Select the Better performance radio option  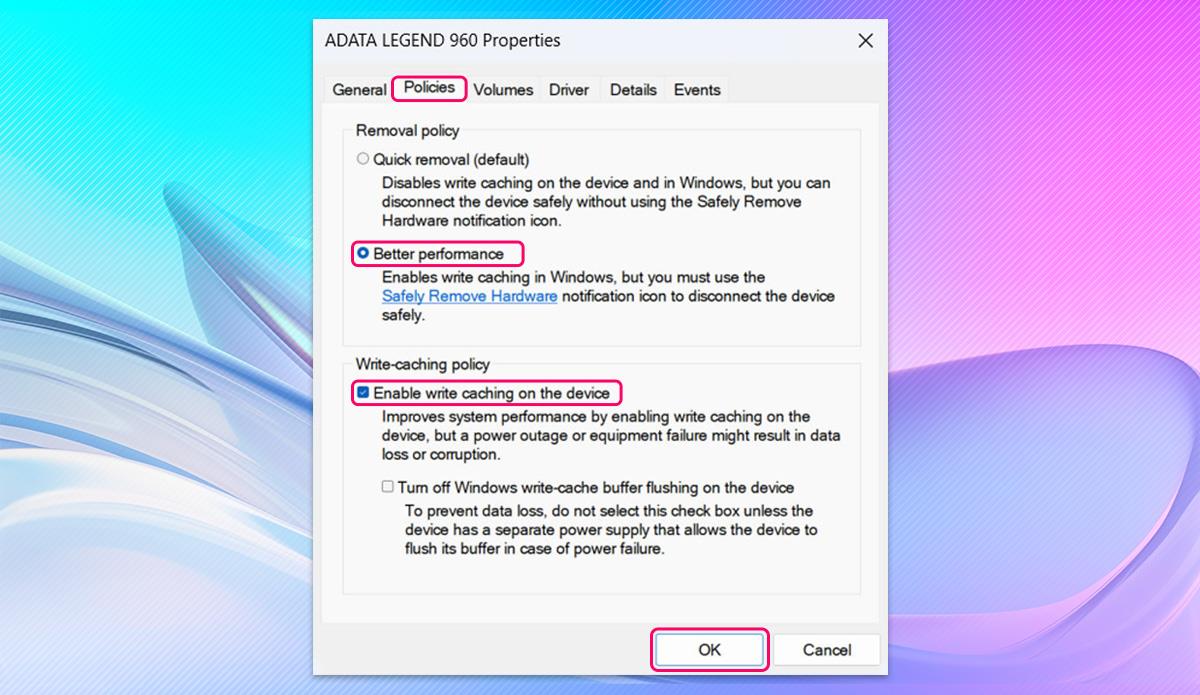(x=363, y=253)
